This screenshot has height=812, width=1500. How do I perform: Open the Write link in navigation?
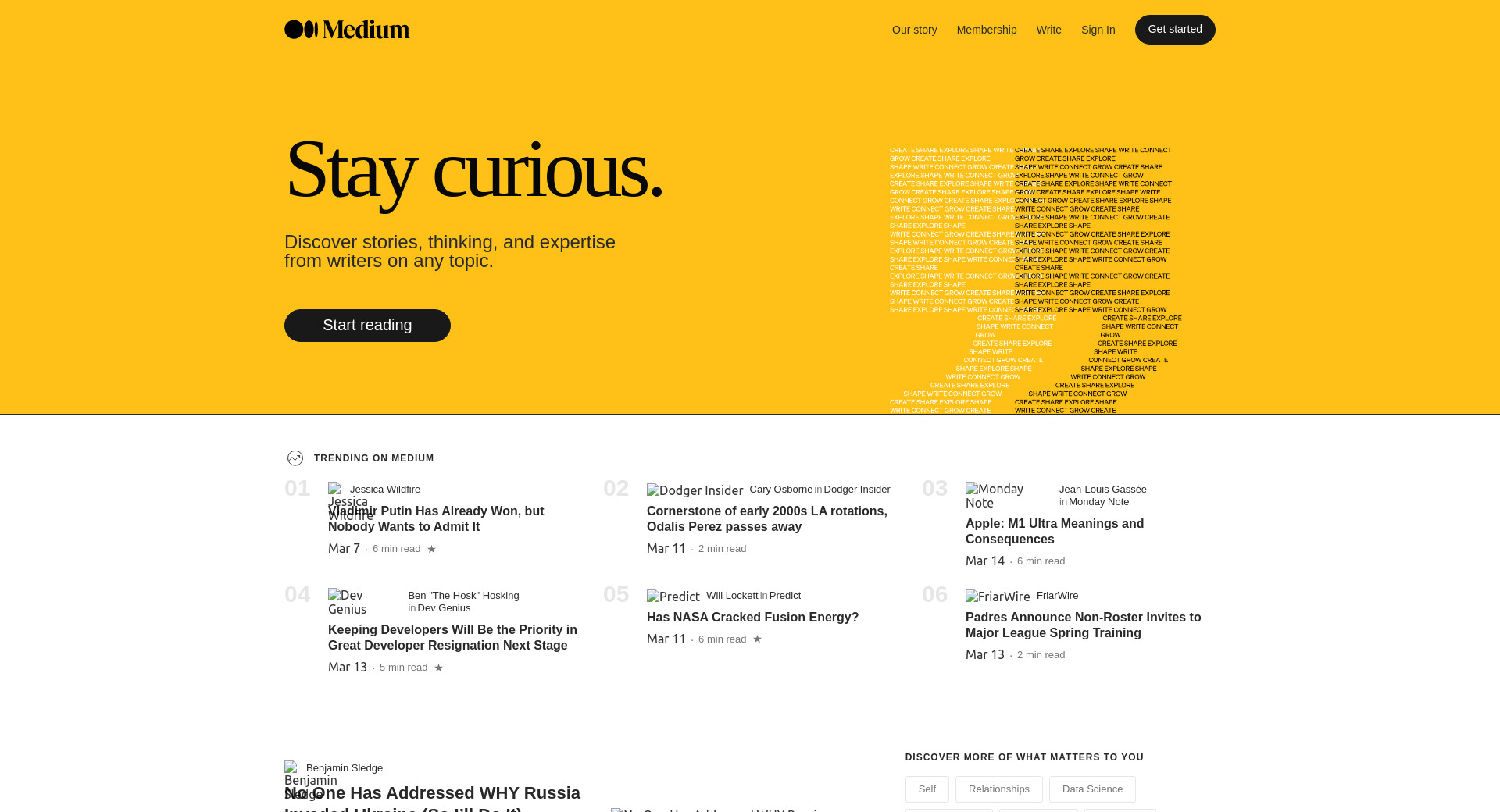1048,30
